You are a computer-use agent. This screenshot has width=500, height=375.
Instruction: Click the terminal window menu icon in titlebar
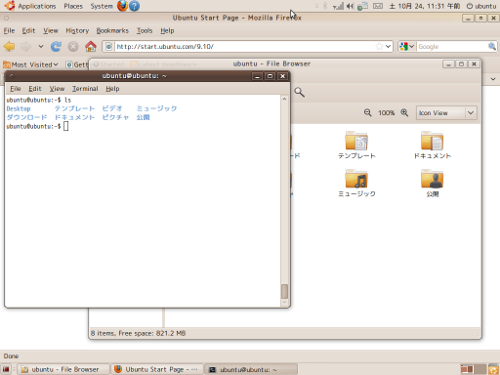(x=11, y=76)
